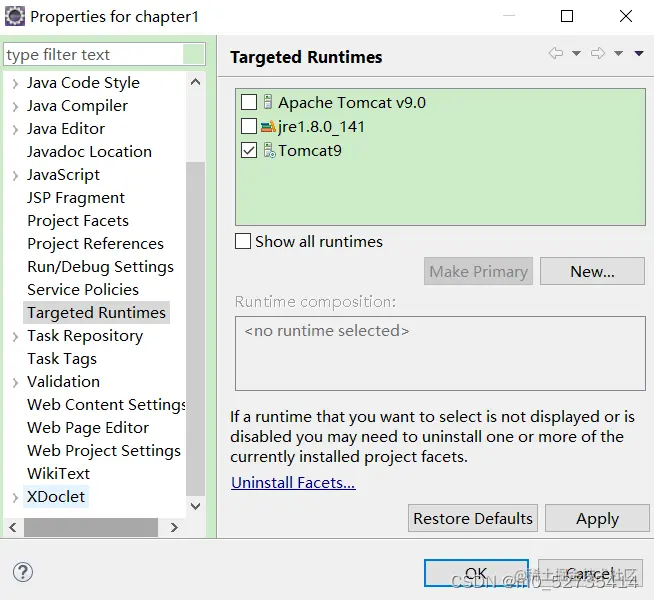Open Web Project Settings page

pos(104,451)
